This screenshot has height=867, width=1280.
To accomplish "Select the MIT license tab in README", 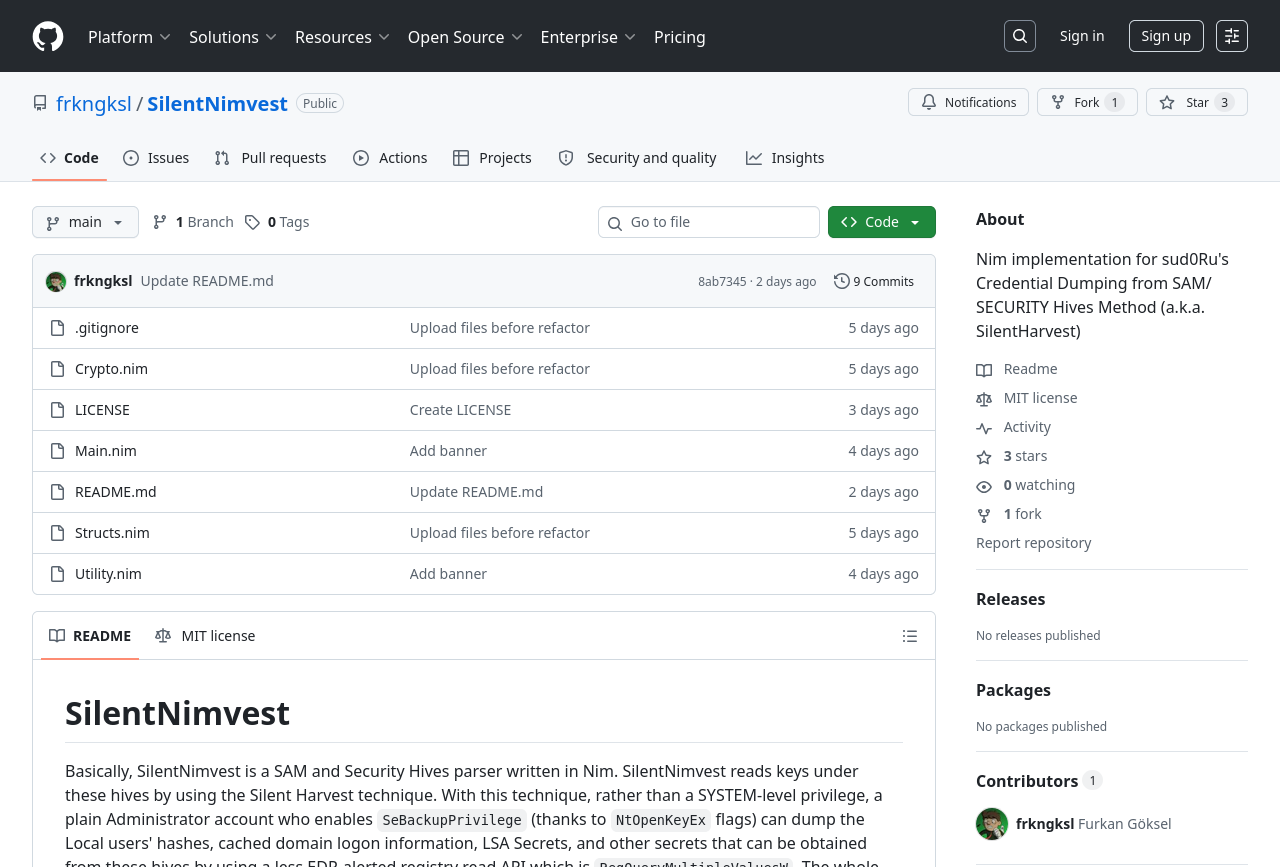I will [x=205, y=636].
